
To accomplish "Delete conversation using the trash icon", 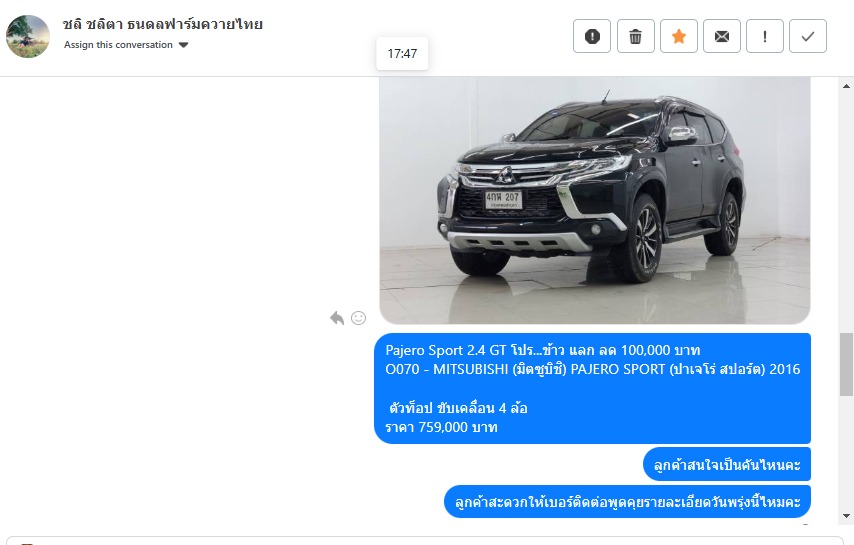I will (635, 36).
